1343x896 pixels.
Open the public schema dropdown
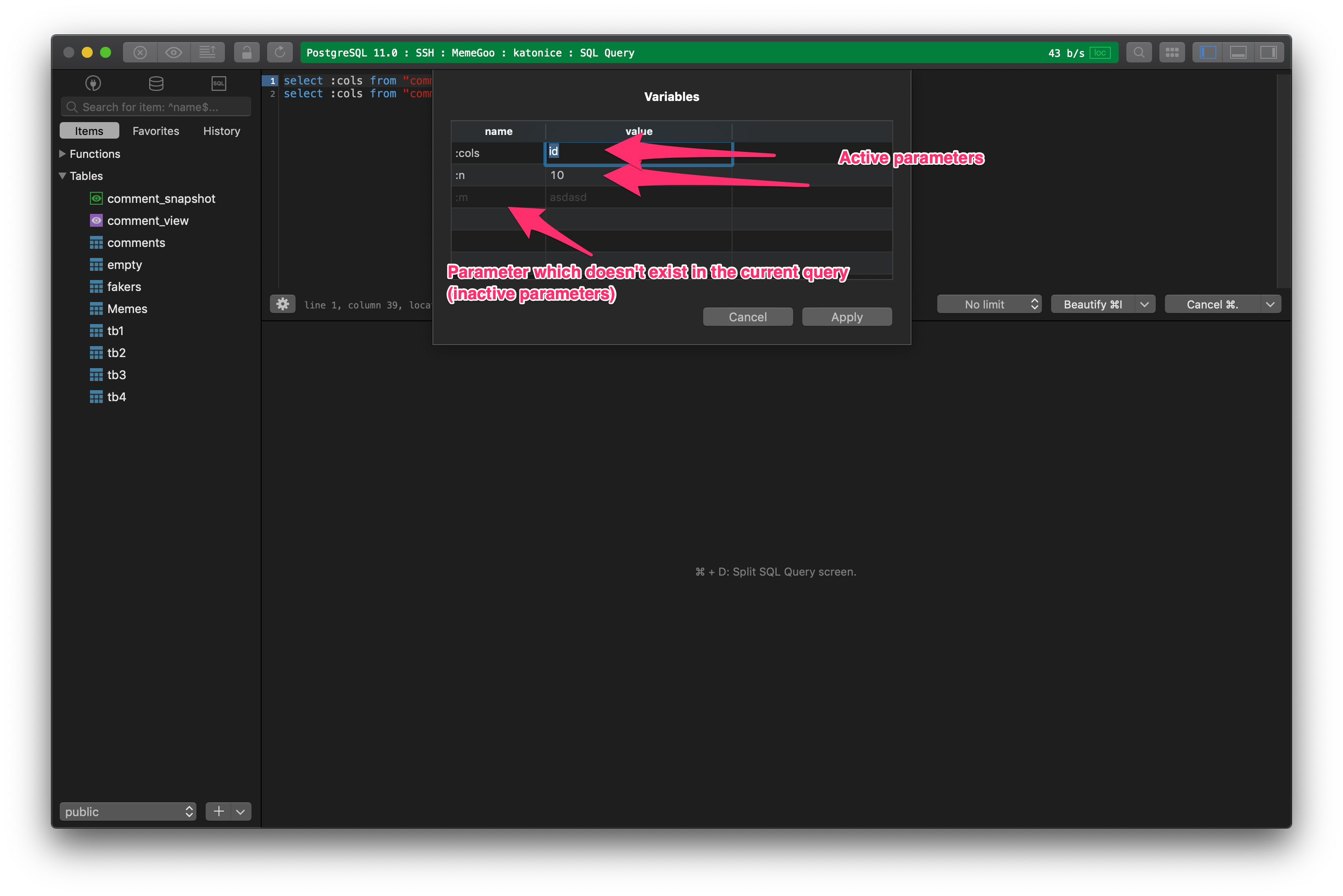point(128,812)
